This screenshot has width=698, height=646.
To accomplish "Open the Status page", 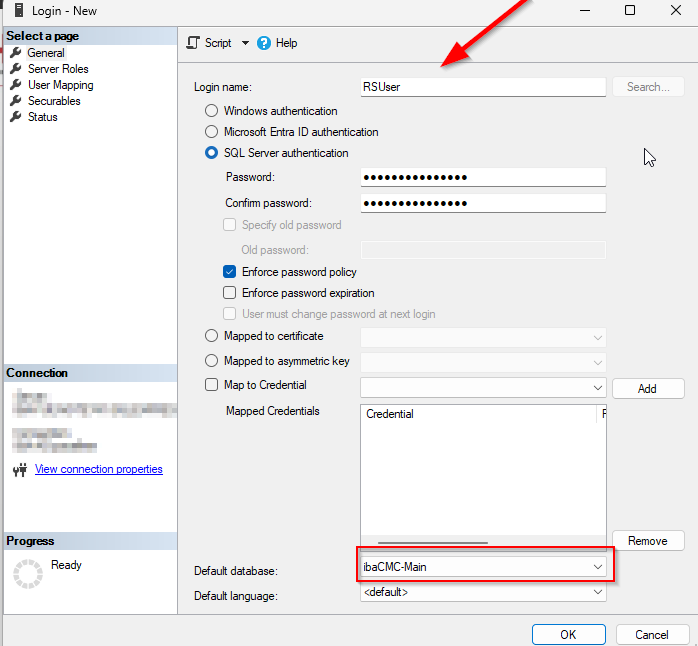I will (43, 117).
